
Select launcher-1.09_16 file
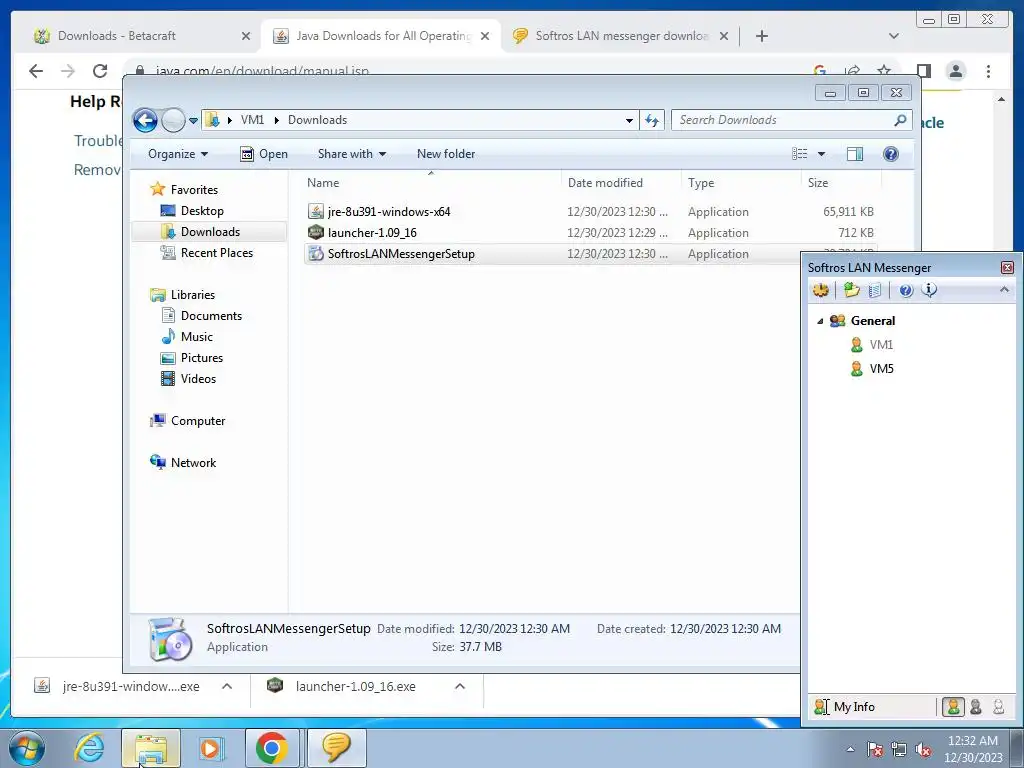click(372, 232)
